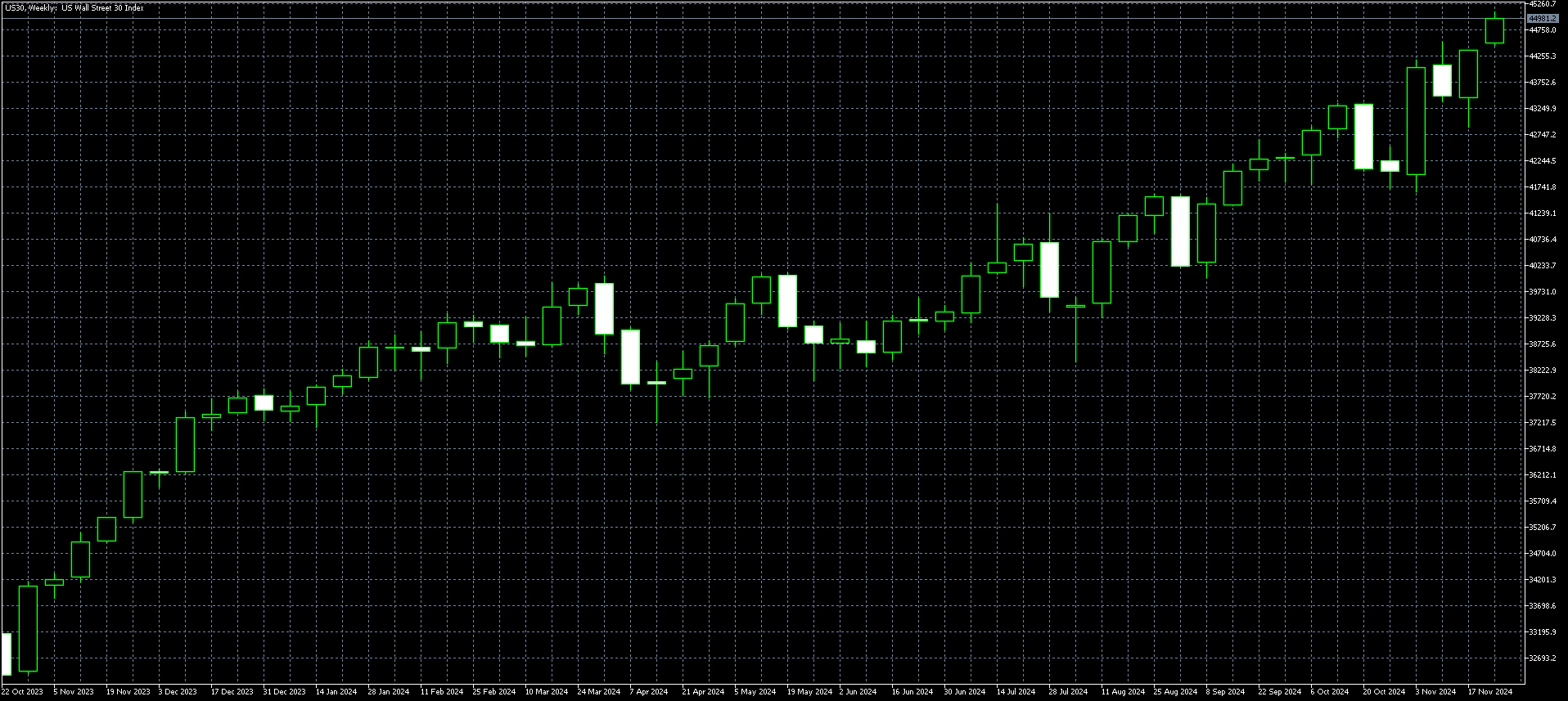Select the 38725.6 price axis value
1568x701 pixels.
(x=1543, y=344)
